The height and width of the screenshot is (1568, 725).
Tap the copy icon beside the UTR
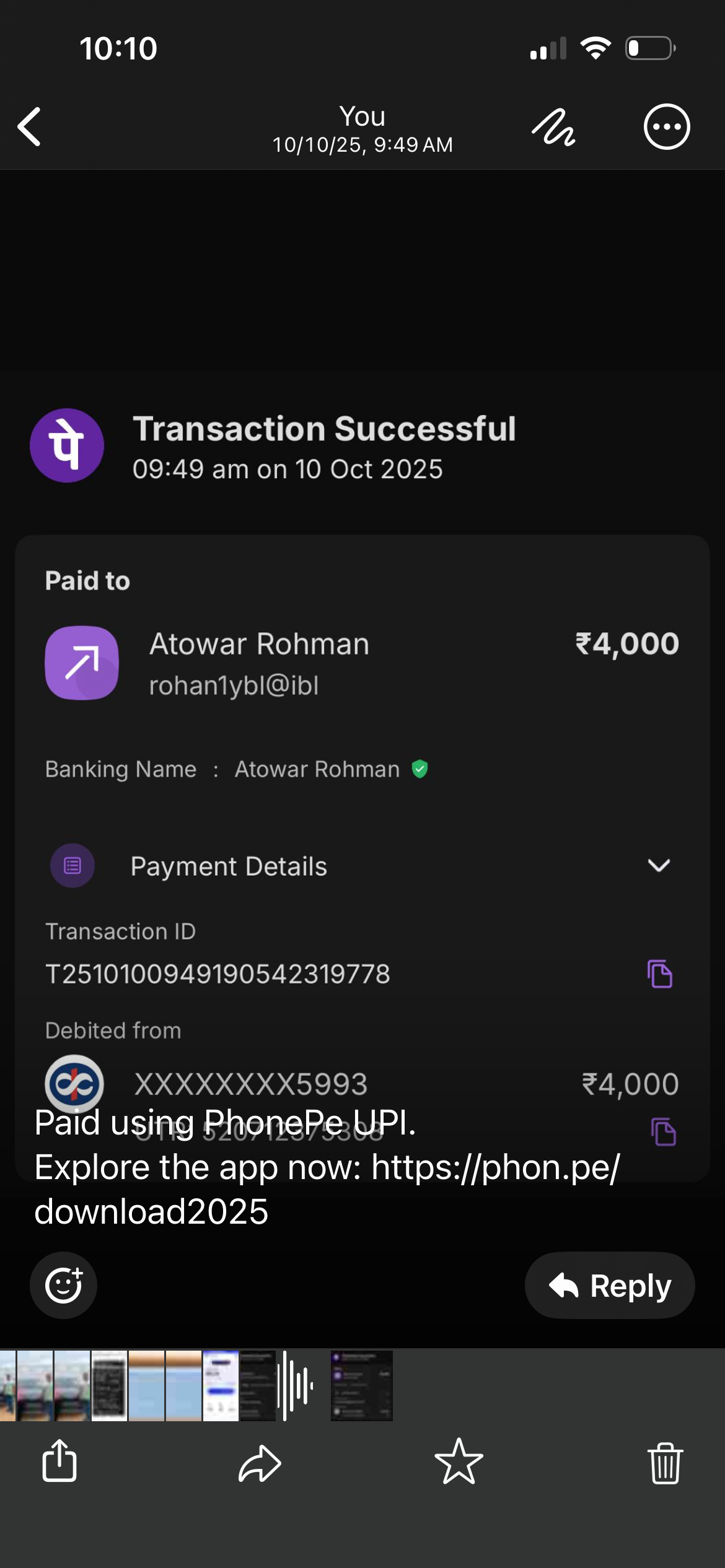663,1132
